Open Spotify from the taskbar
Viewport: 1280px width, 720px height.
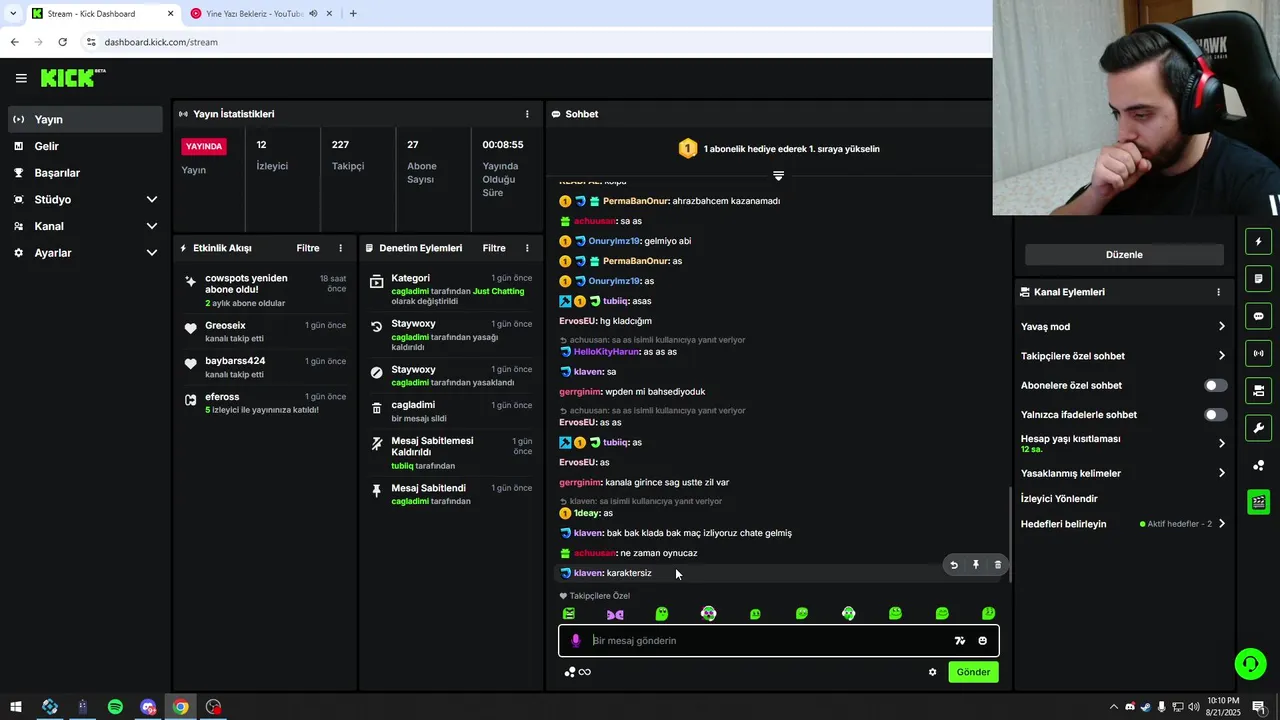point(115,707)
